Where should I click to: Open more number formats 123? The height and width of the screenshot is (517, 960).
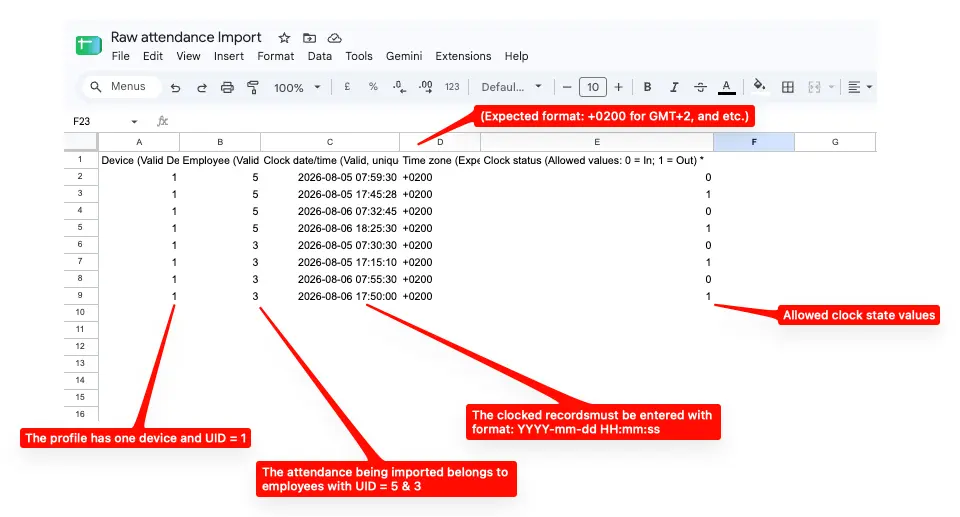[452, 87]
